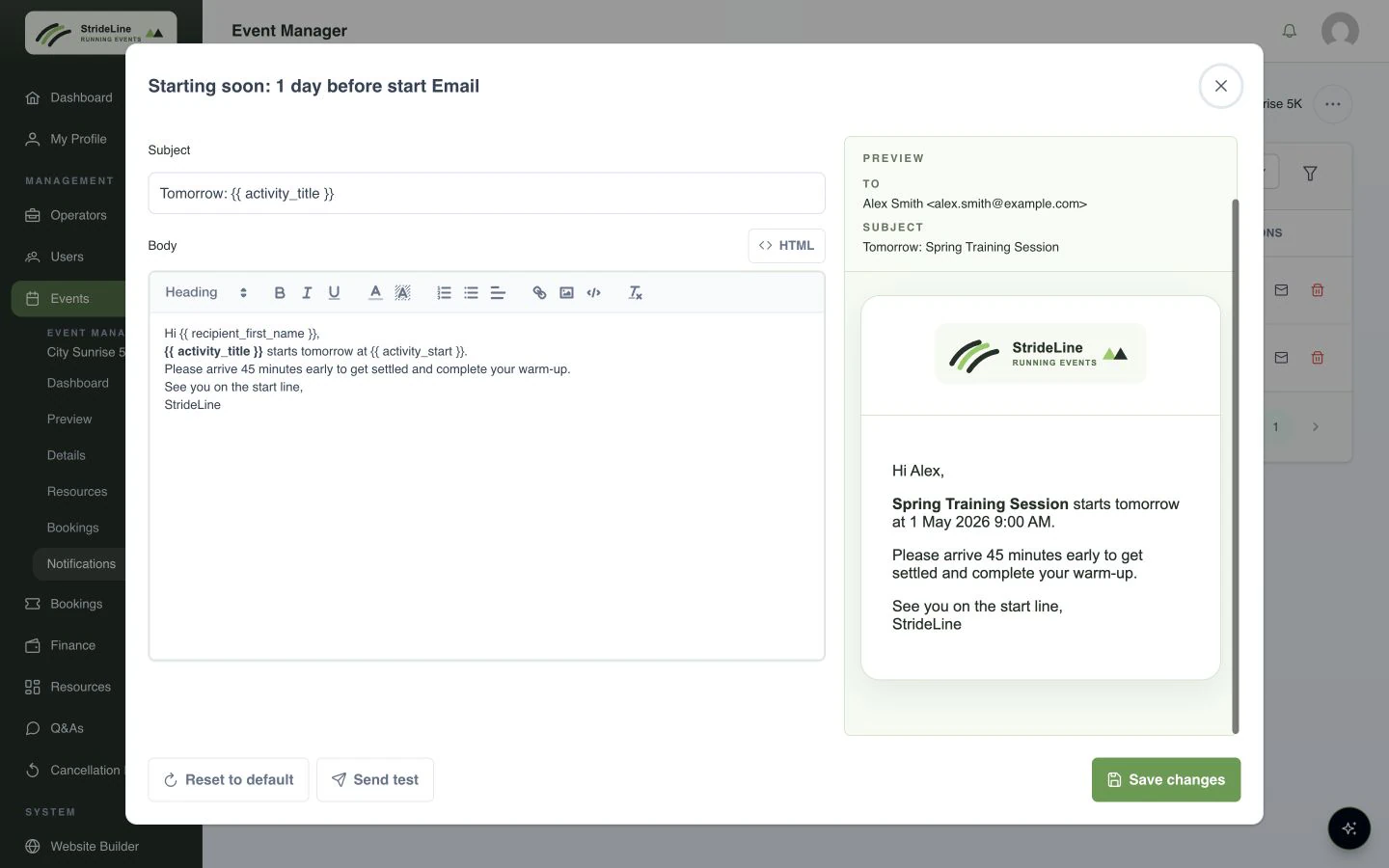Click the StrideLine logo in the email preview

1040,354
